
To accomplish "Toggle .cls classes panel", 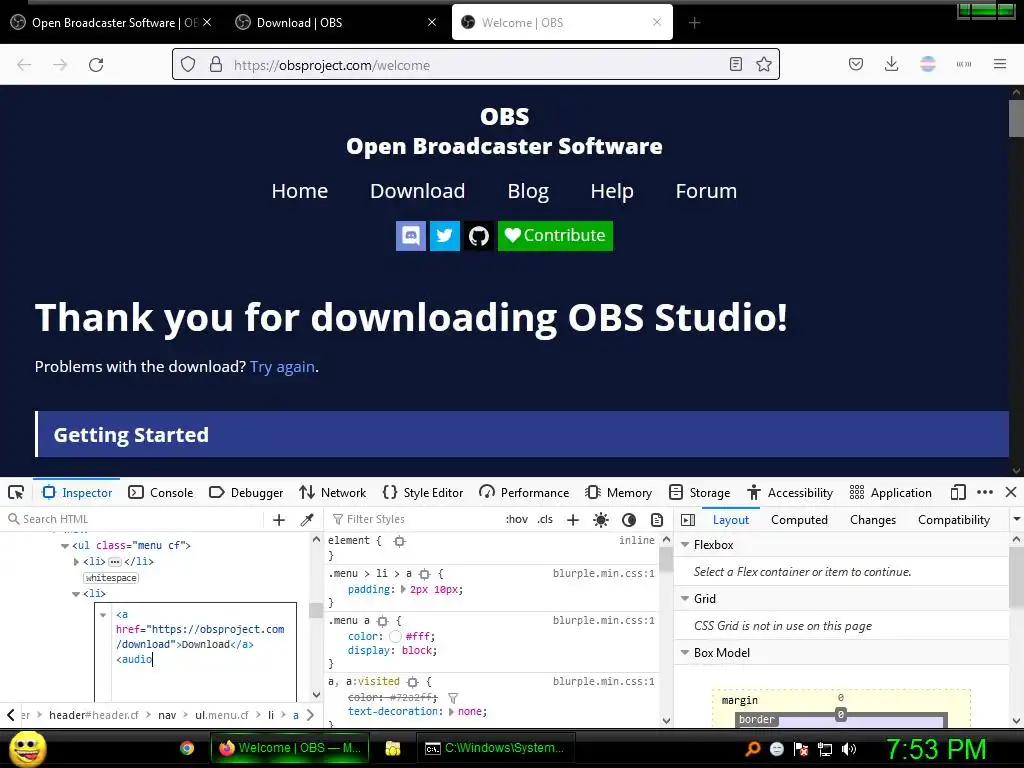I will [545, 519].
